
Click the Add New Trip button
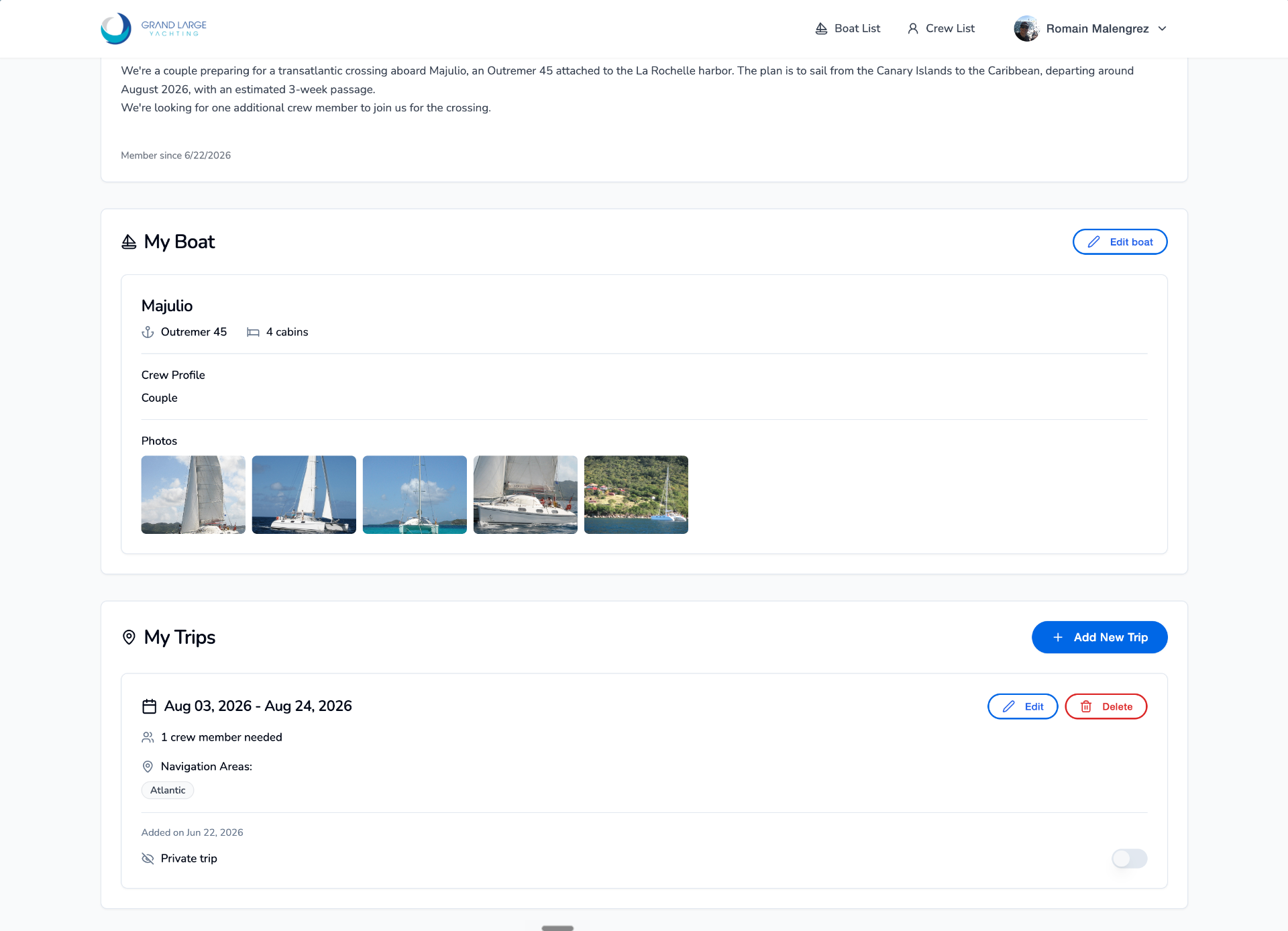tap(1099, 637)
